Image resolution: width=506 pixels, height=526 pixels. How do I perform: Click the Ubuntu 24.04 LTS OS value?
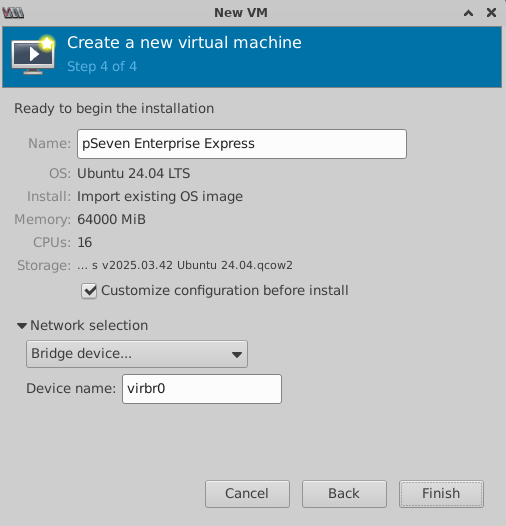(134, 174)
